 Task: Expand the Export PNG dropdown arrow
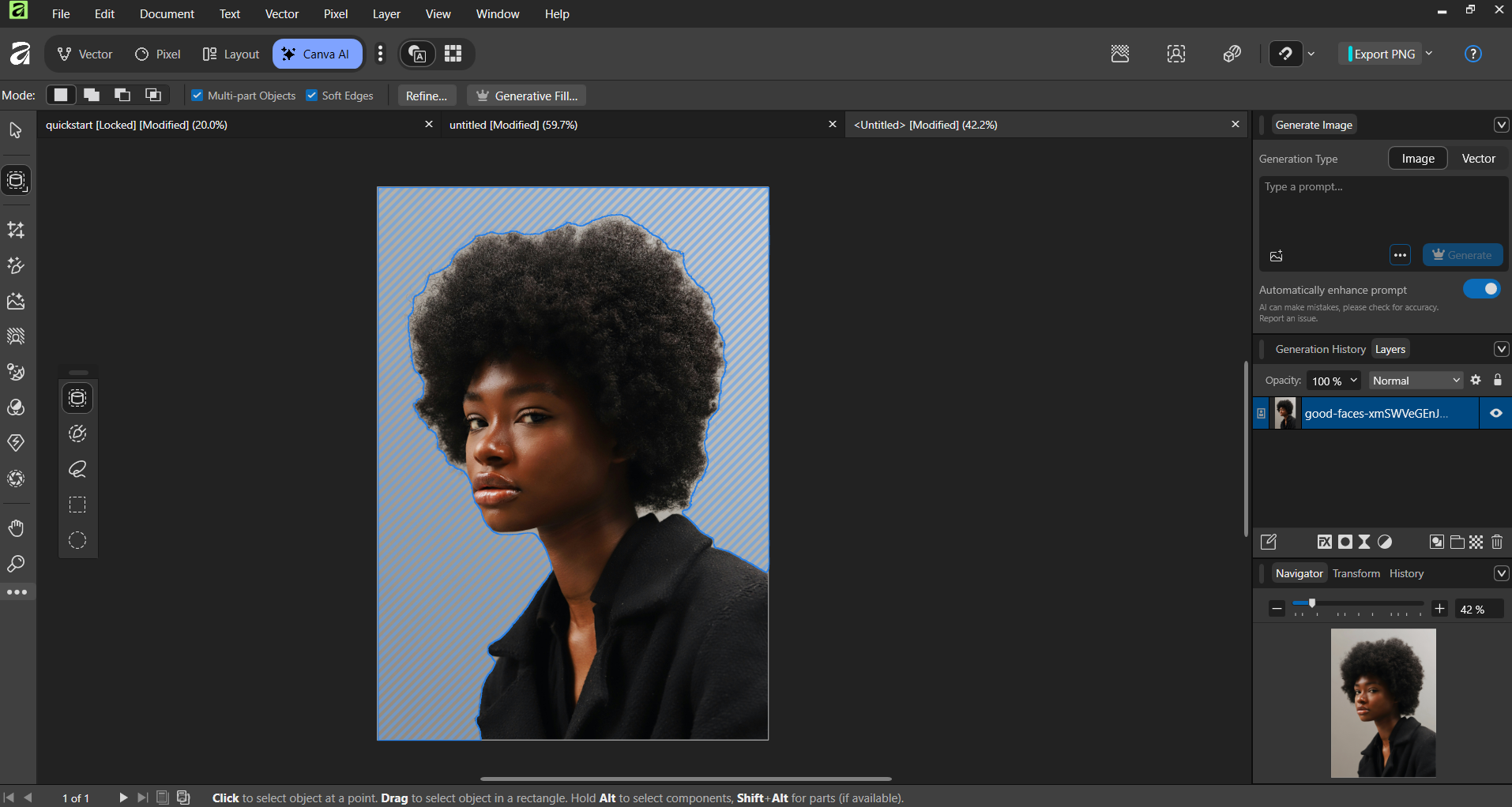1429,54
